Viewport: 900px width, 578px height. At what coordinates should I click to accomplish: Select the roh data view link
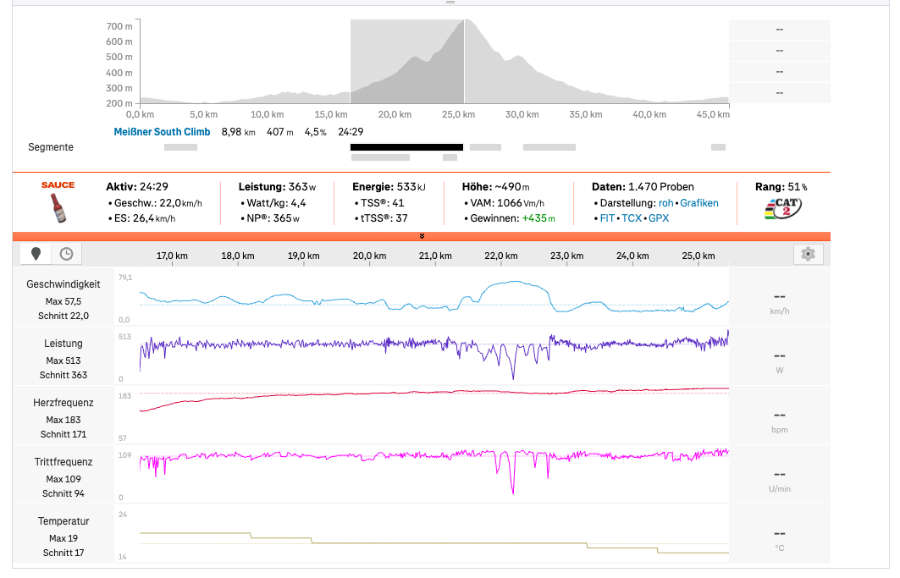click(x=665, y=203)
